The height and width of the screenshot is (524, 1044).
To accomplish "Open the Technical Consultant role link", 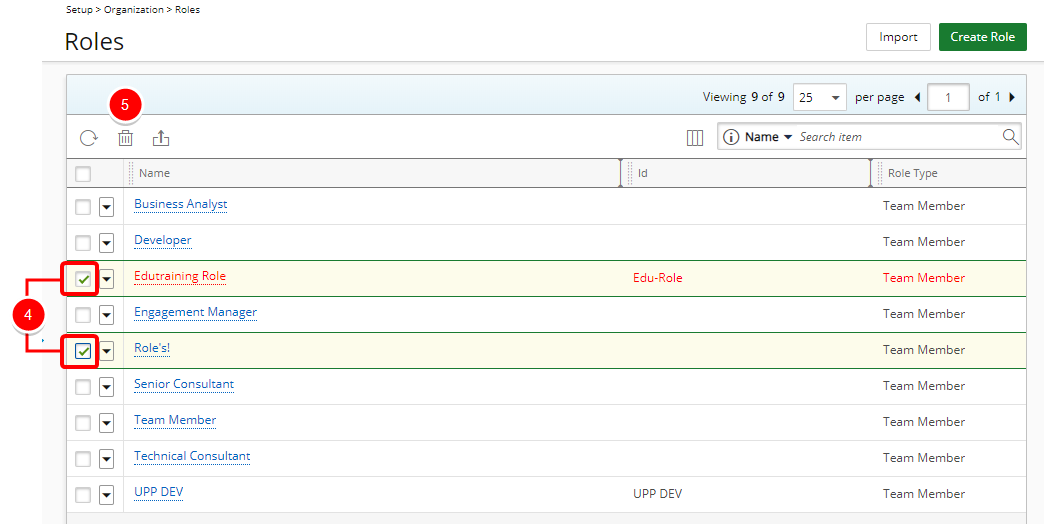I will 192,456.
